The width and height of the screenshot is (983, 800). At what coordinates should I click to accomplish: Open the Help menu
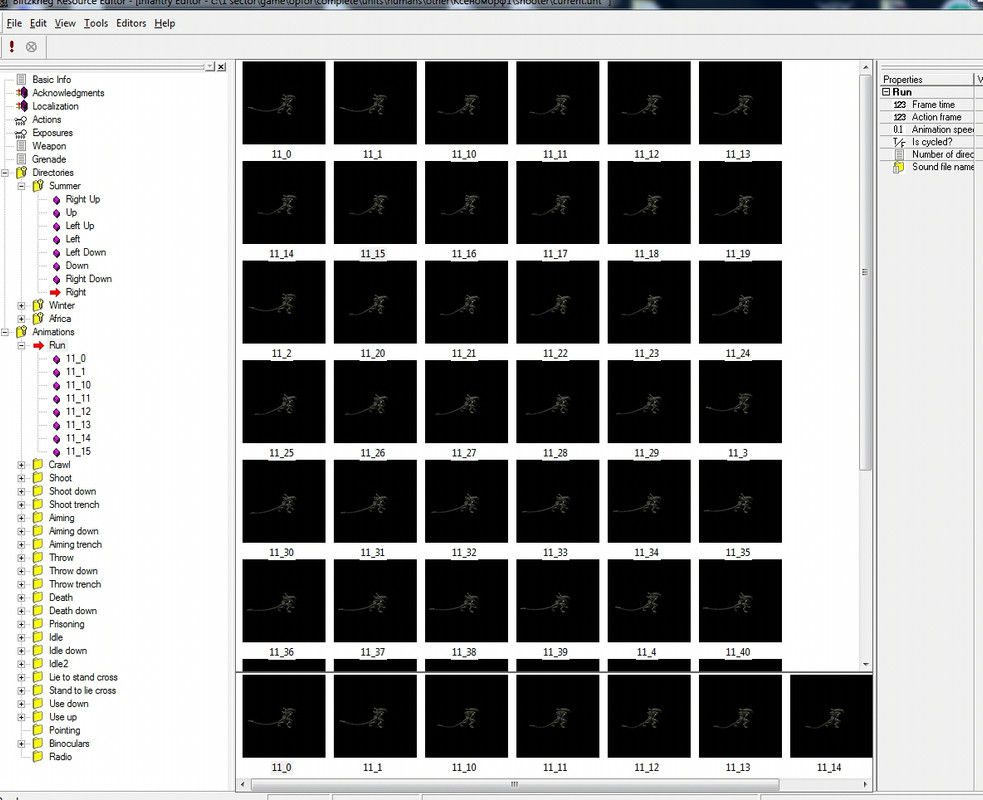[165, 23]
